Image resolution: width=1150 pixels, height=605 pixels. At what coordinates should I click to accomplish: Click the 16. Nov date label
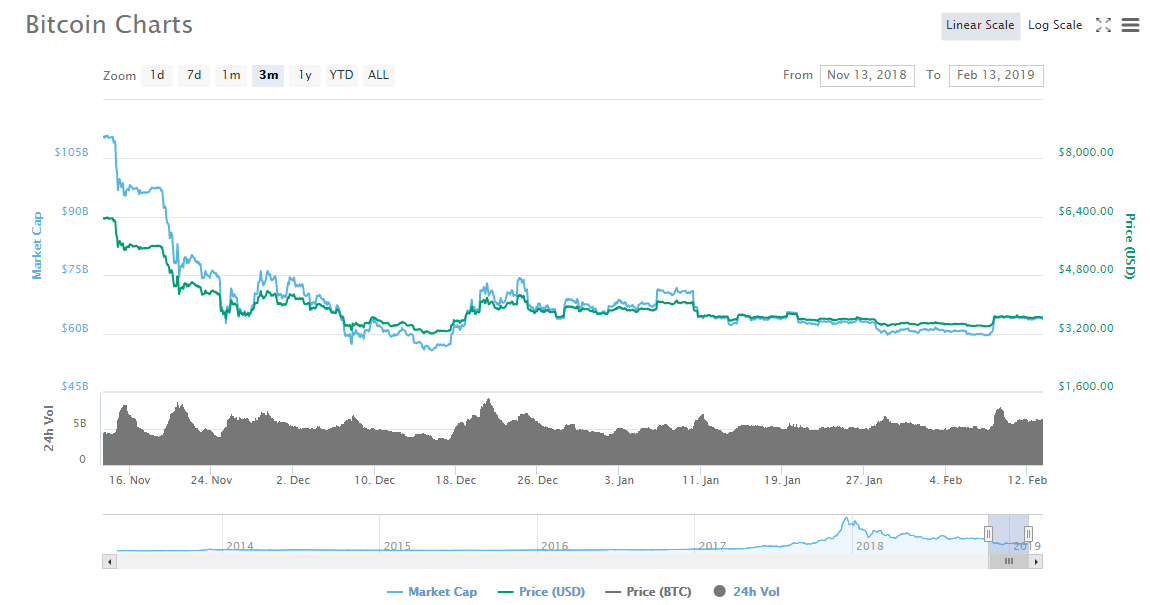[130, 480]
